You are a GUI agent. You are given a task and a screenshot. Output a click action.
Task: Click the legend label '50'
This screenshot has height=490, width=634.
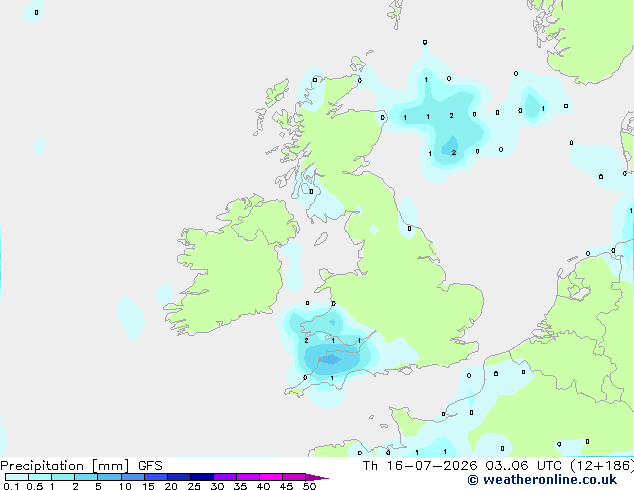pos(309,486)
